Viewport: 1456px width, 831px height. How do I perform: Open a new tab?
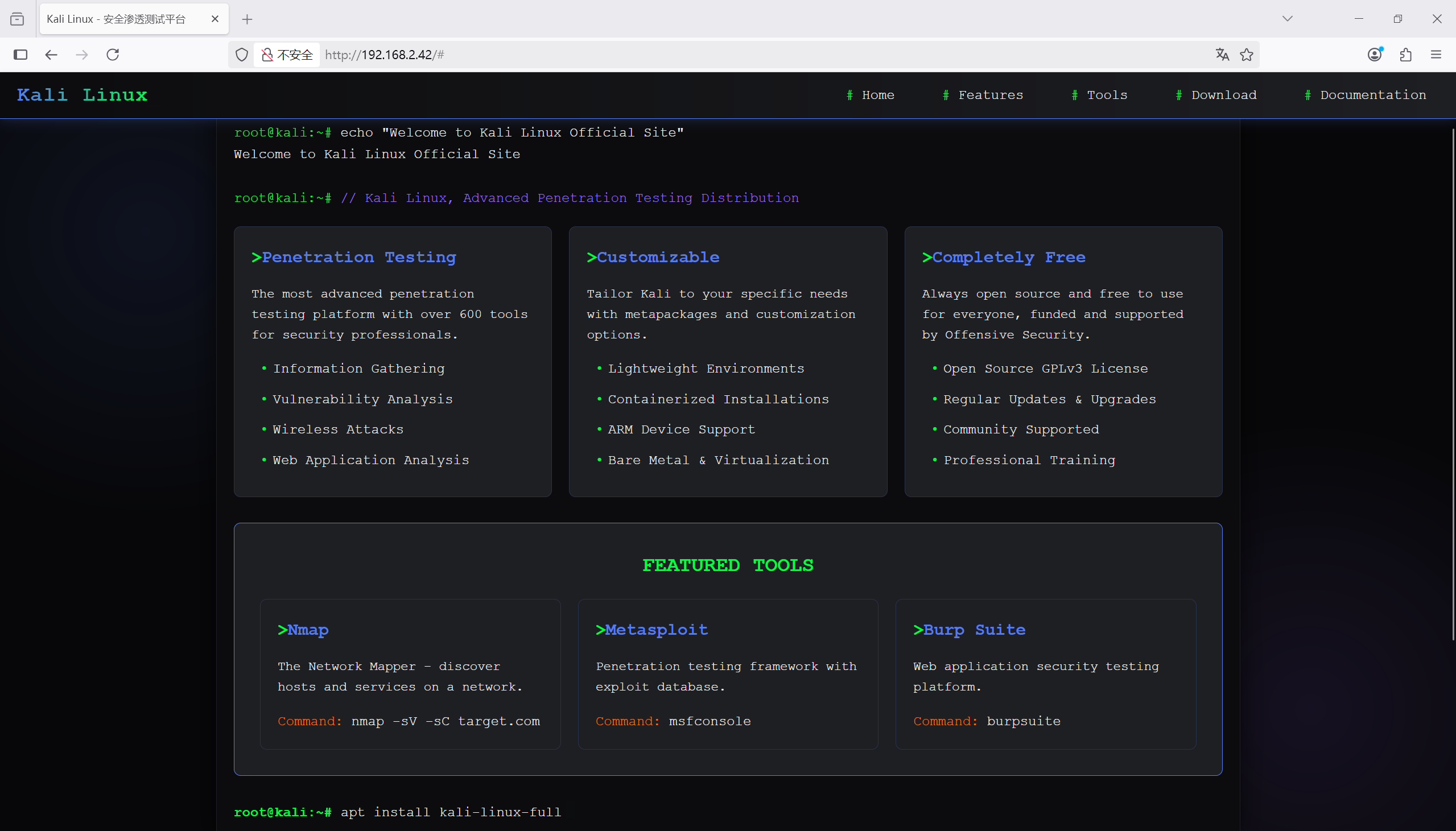247,19
